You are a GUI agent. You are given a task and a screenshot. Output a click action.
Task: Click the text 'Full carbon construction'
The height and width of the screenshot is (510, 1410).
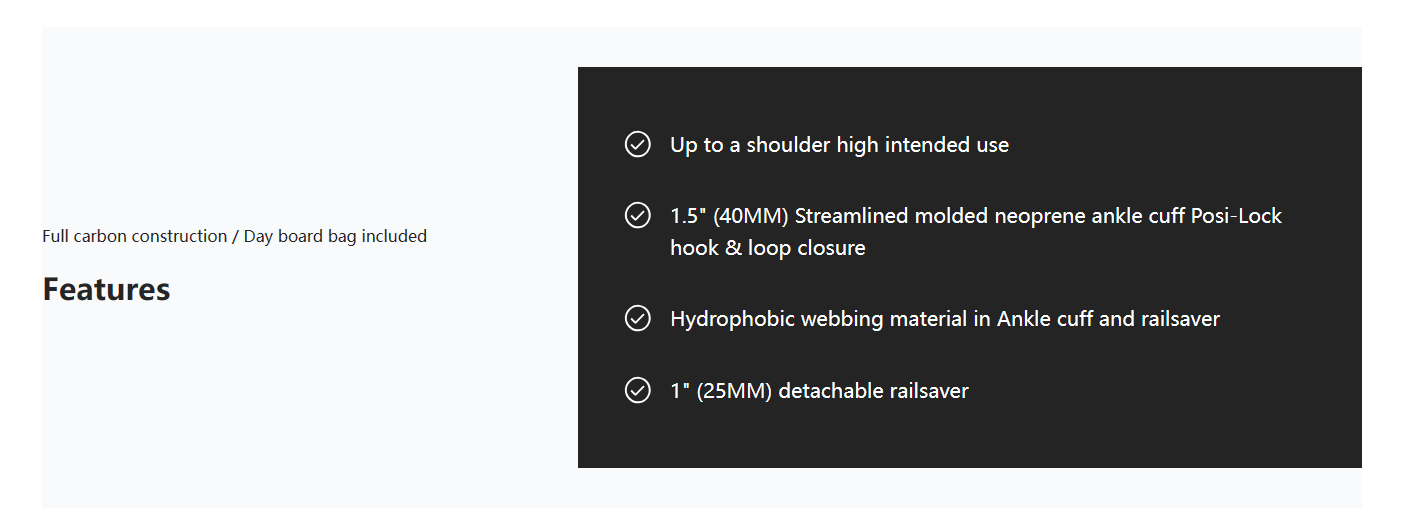click(x=135, y=236)
